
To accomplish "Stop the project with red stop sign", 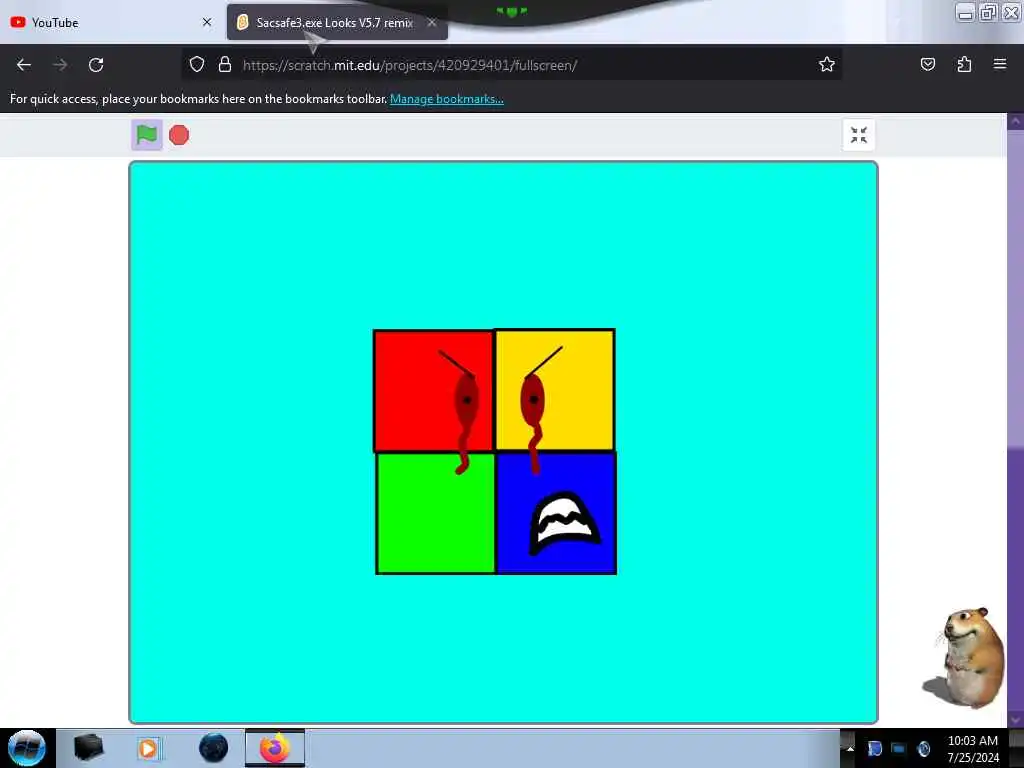I will tap(179, 135).
